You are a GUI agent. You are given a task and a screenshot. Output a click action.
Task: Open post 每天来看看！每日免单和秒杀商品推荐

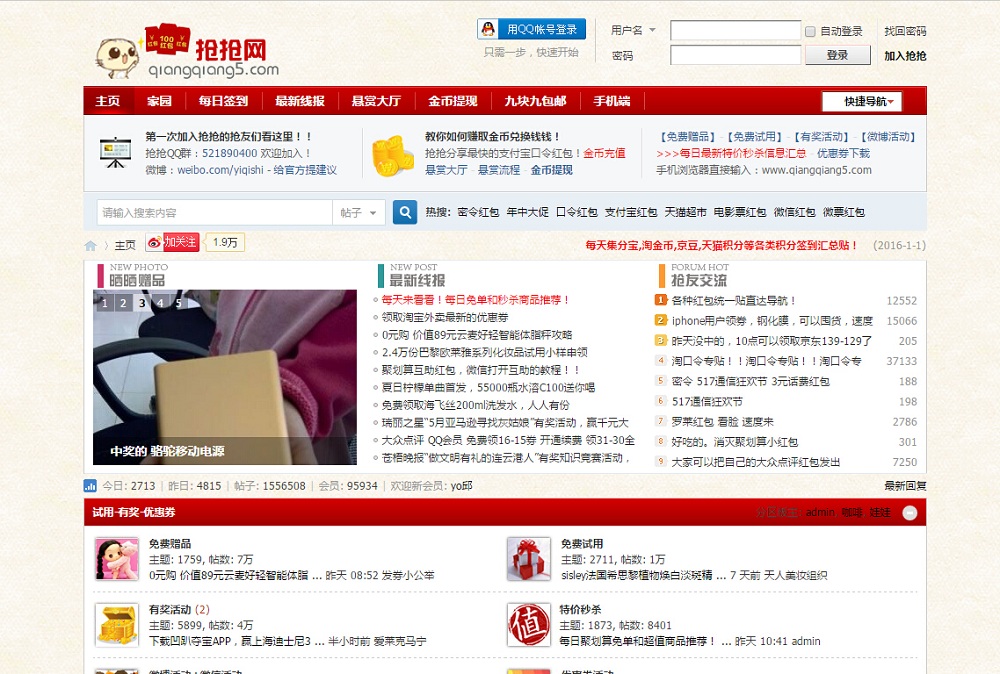pyautogui.click(x=475, y=300)
